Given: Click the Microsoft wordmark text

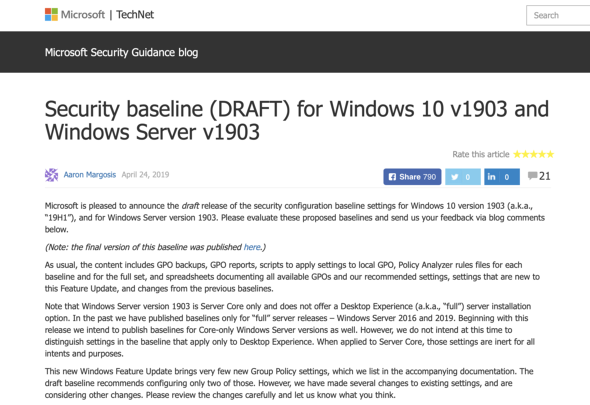Looking at the screenshot, I should pos(83,15).
